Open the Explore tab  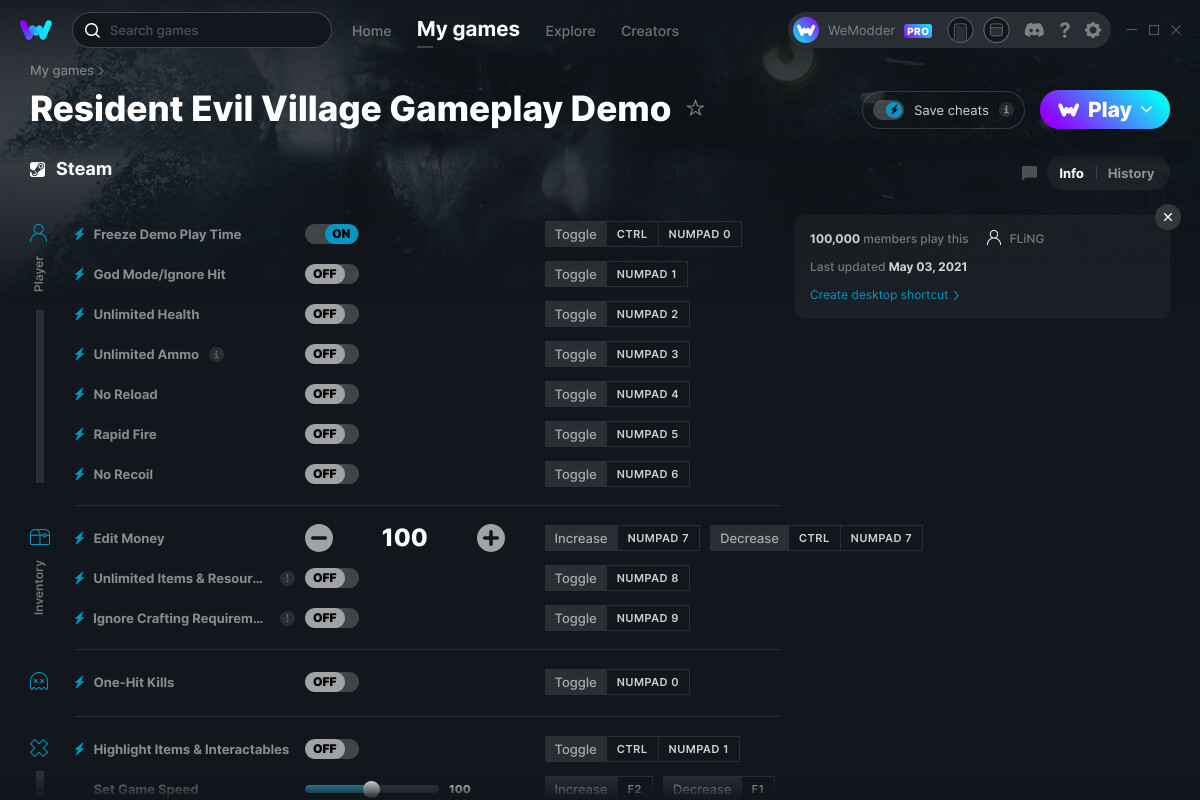[x=570, y=31]
